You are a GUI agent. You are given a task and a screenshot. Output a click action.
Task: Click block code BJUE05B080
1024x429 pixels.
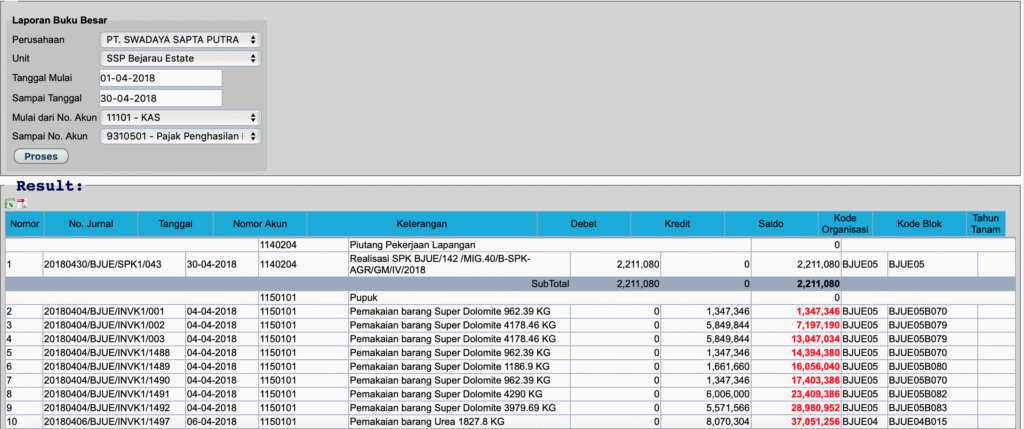tap(918, 366)
